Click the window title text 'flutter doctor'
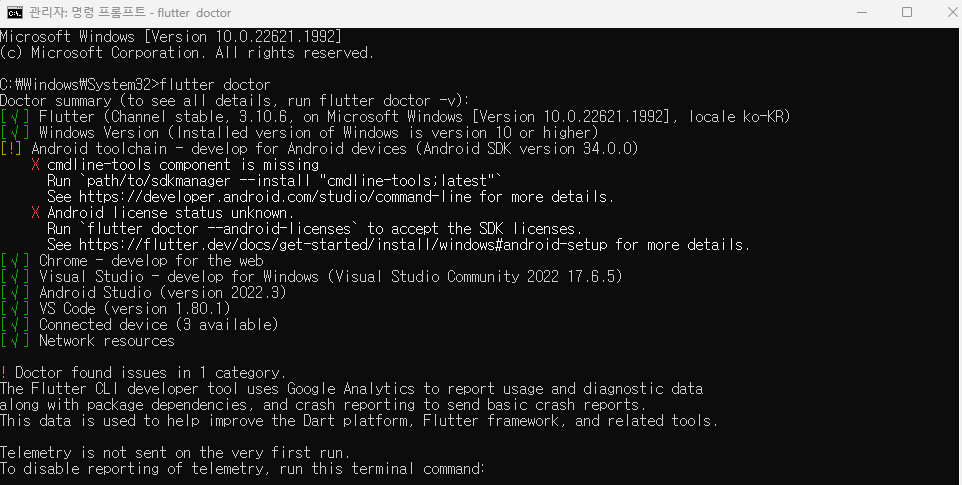Screen dimensions: 962x485 click(194, 12)
